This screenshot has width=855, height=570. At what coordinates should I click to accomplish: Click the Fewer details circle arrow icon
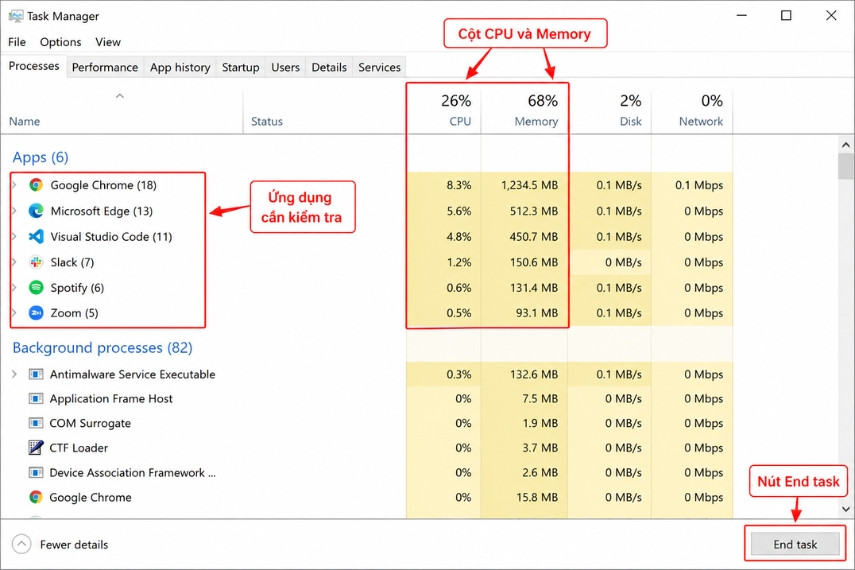point(21,544)
